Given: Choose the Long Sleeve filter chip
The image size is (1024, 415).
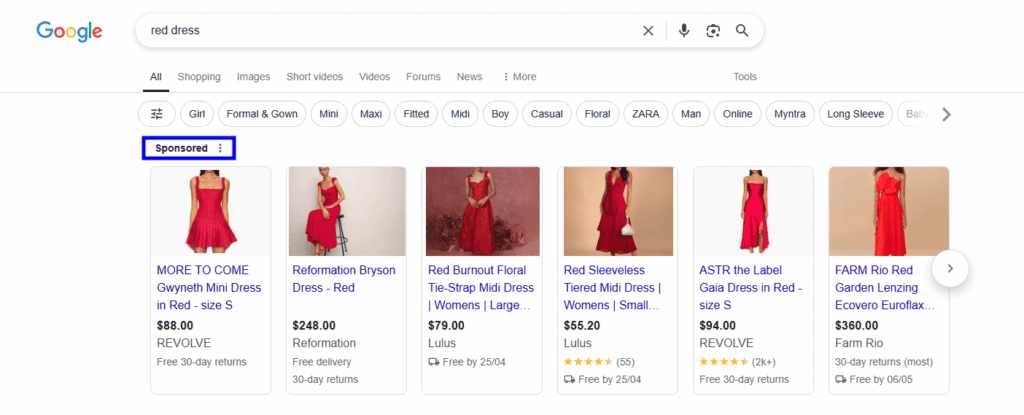Looking at the screenshot, I should pyautogui.click(x=856, y=114).
